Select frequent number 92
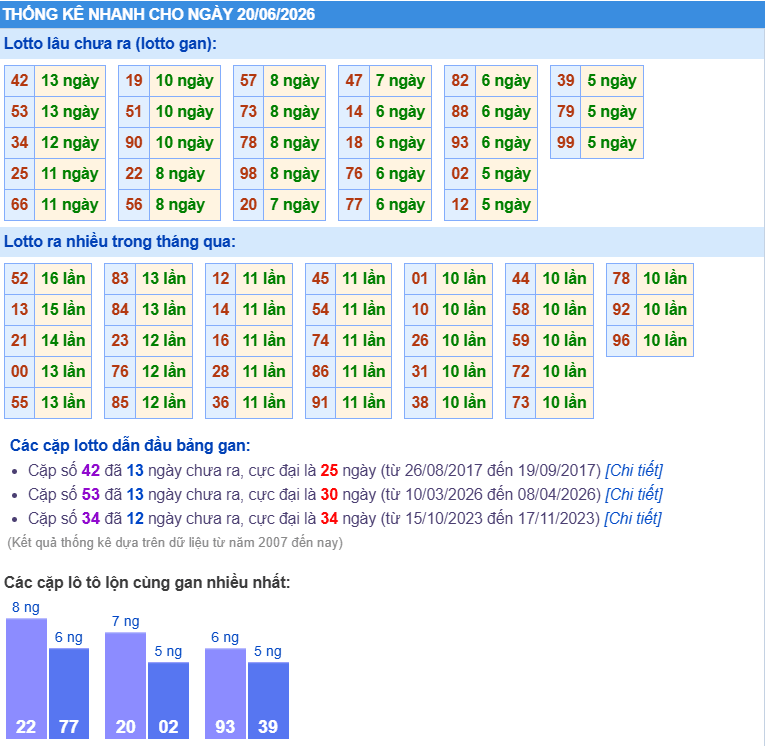This screenshot has height=746, width=769. click(621, 309)
